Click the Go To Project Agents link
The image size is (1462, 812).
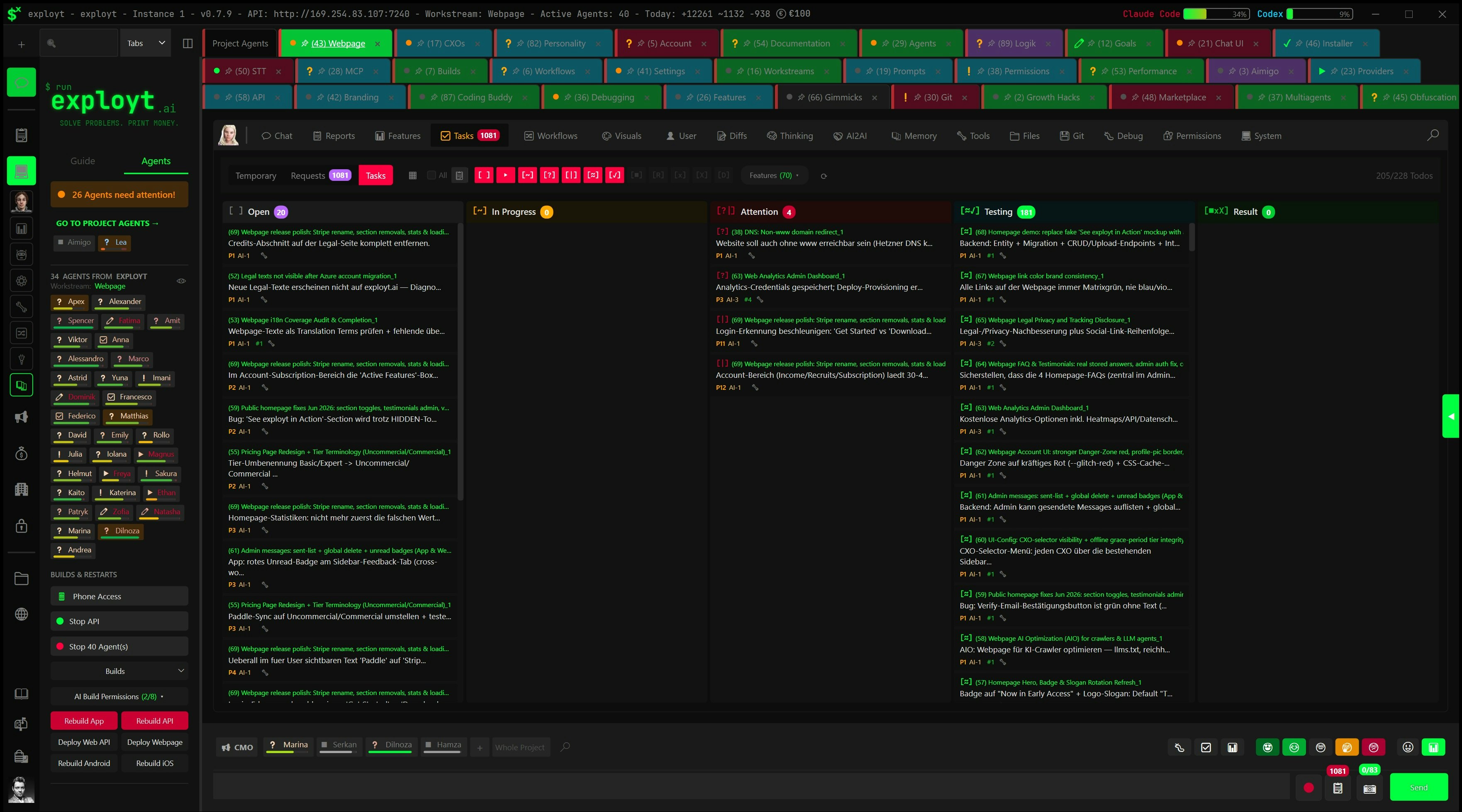(107, 224)
